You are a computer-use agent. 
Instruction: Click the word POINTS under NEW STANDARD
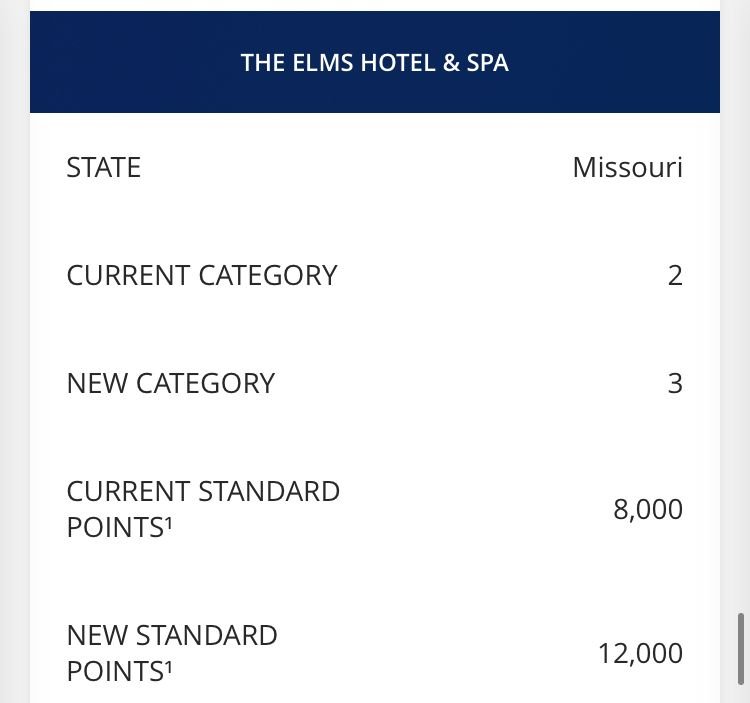coord(113,671)
